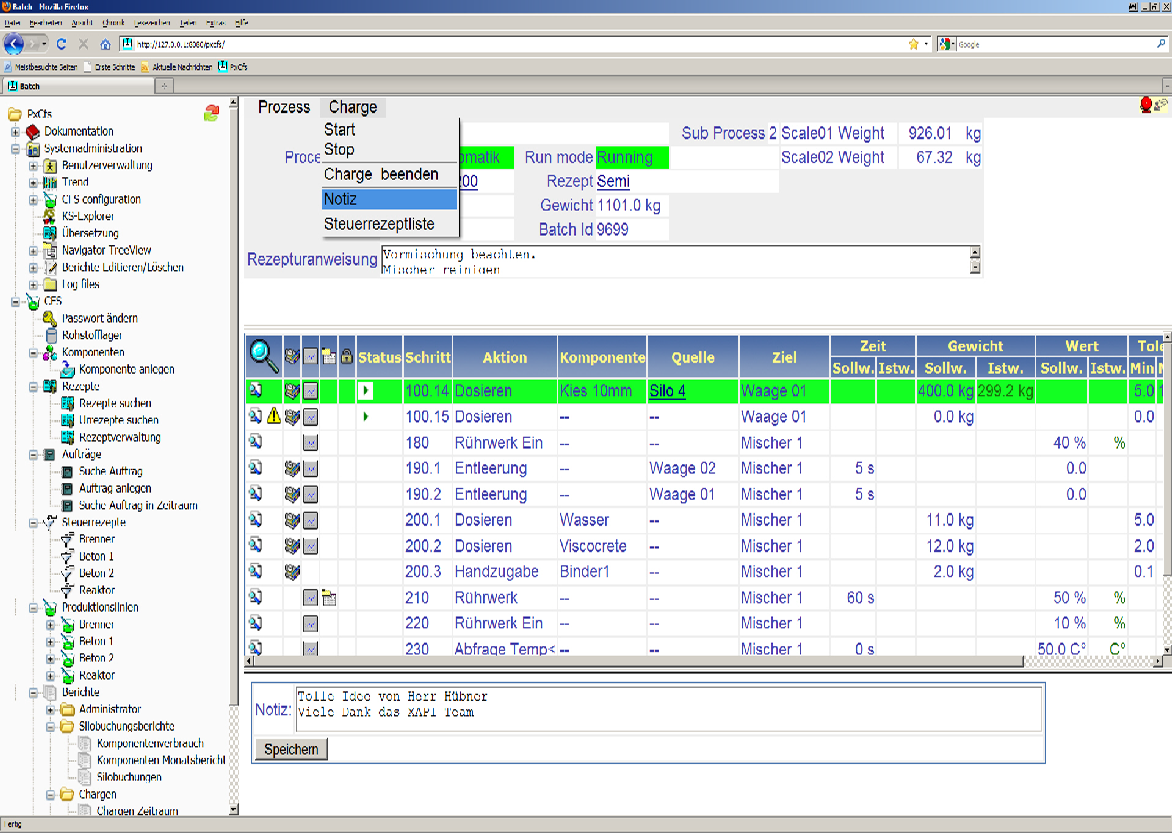Open the detail icon for step 200.3 Handzugabe
The height and width of the screenshot is (833, 1172).
point(255,572)
